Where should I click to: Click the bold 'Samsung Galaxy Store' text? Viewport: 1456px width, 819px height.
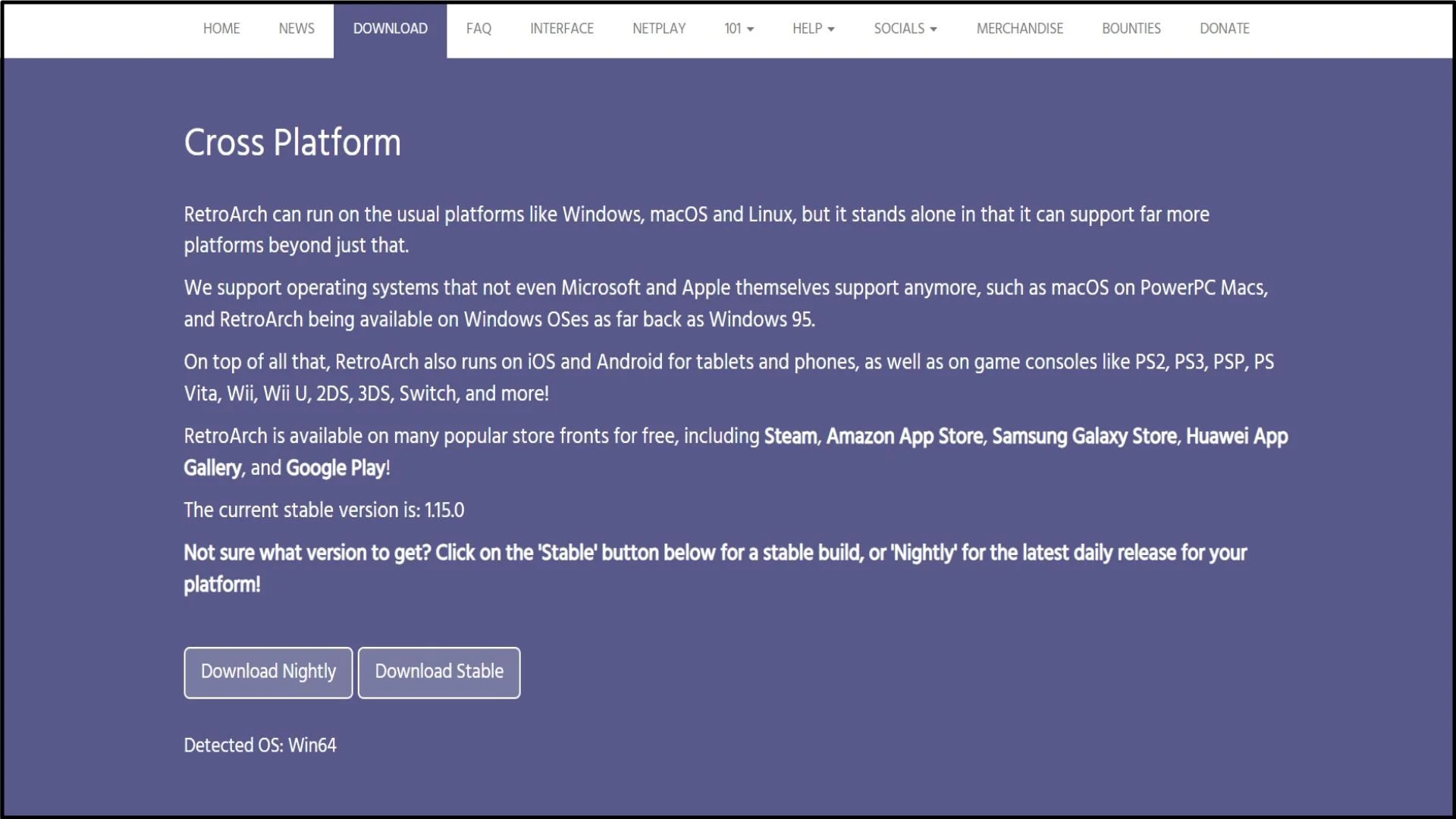coord(1084,437)
